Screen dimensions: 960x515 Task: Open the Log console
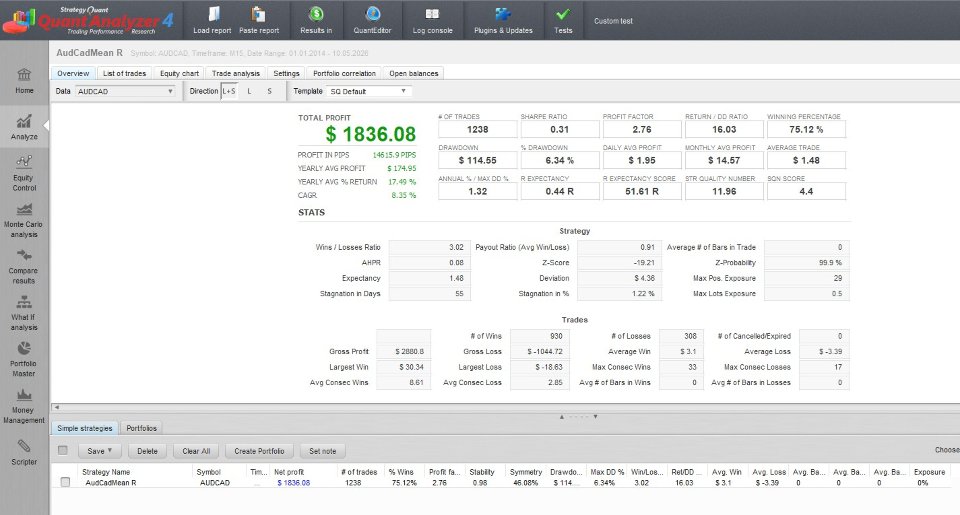tap(432, 20)
